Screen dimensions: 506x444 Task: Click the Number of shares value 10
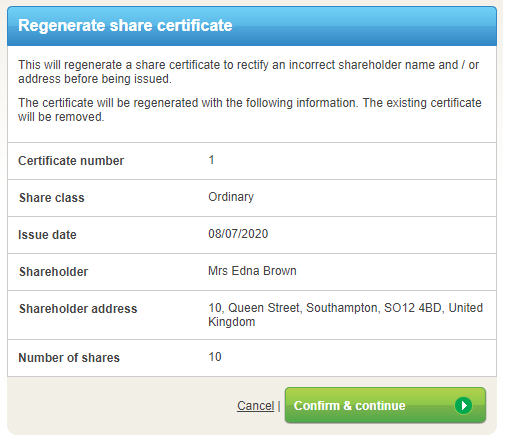pos(215,357)
